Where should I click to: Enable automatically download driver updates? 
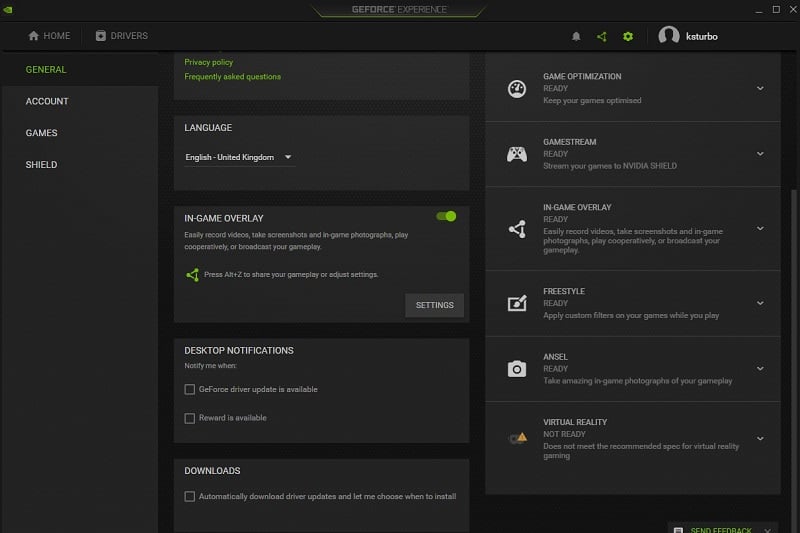(190, 497)
